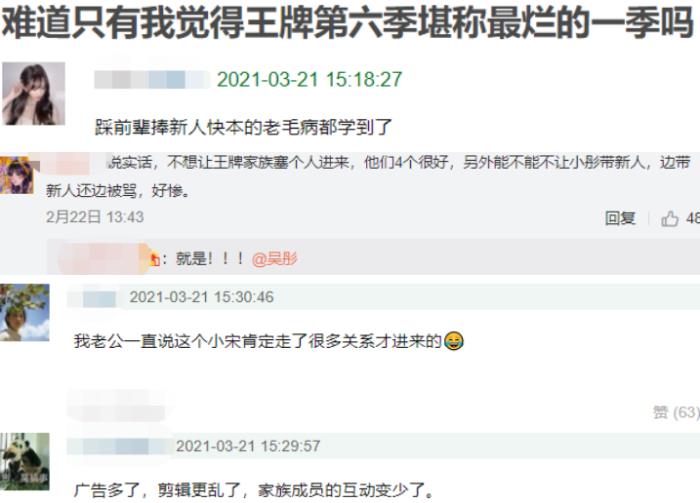The image size is (700, 503).
Task: Open the panda avatar at bottom
Action: click(25, 461)
